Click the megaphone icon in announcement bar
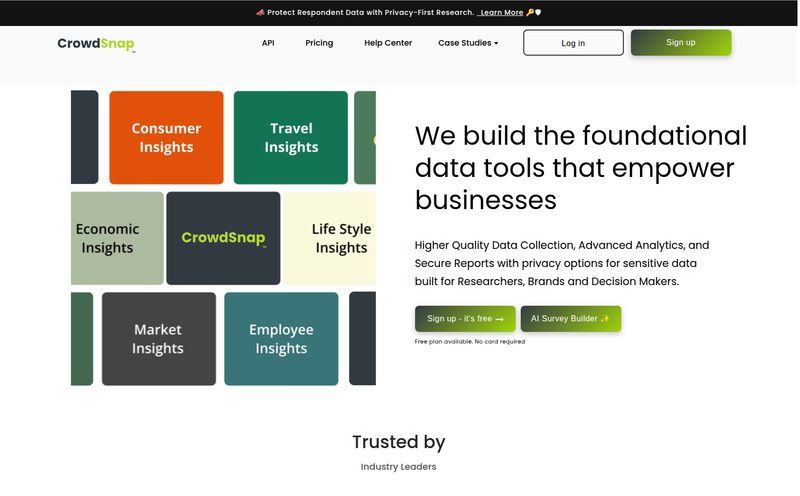Screen dimensions: 800x496 [260, 13]
